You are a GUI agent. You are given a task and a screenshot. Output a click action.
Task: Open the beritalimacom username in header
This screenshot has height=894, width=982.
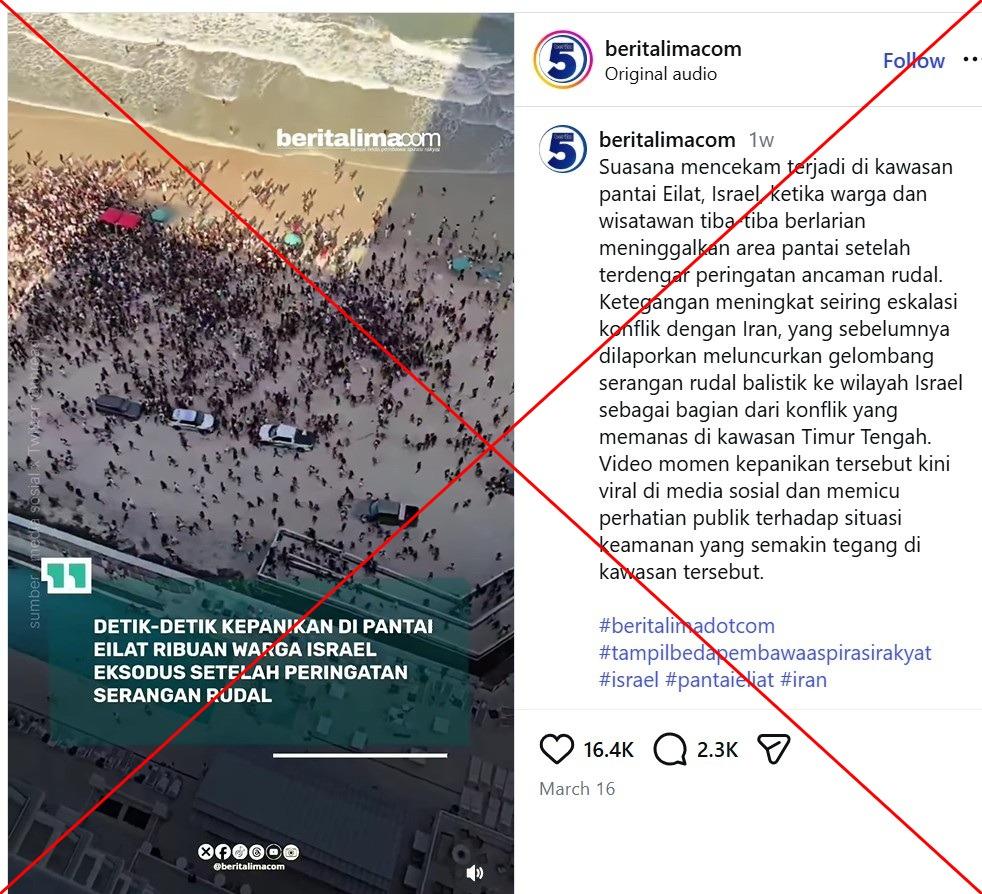[673, 48]
